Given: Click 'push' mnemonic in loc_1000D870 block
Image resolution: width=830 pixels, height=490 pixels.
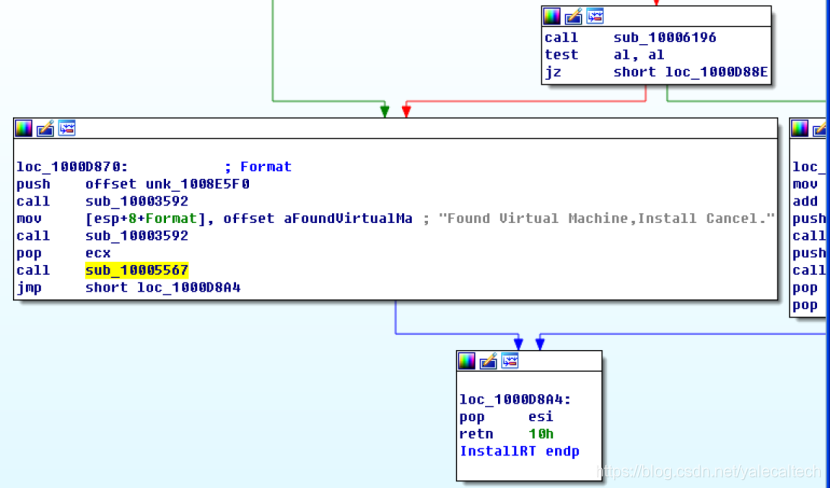Looking at the screenshot, I should 33,184.
